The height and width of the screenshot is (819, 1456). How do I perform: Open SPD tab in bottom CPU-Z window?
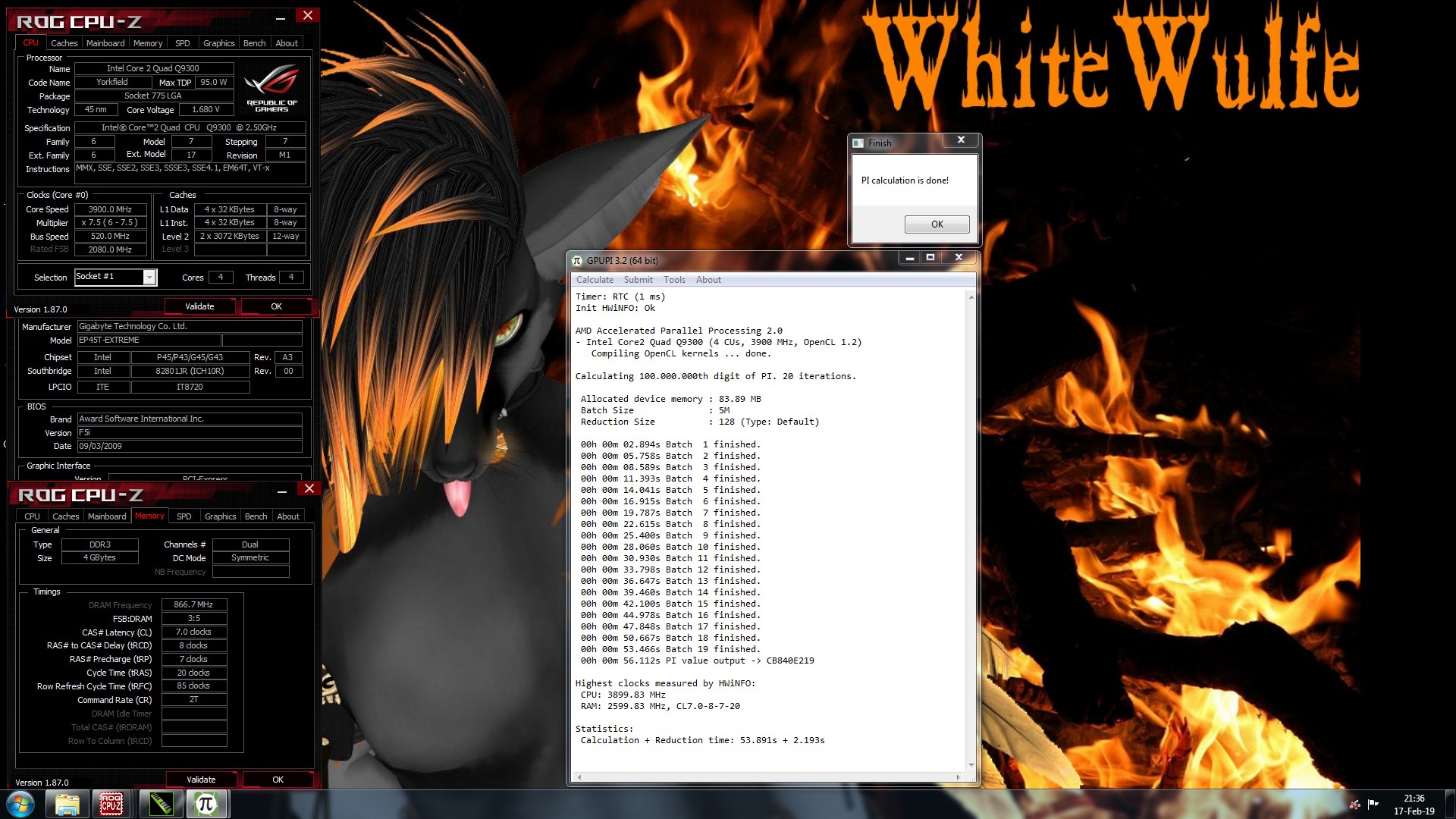(x=184, y=516)
